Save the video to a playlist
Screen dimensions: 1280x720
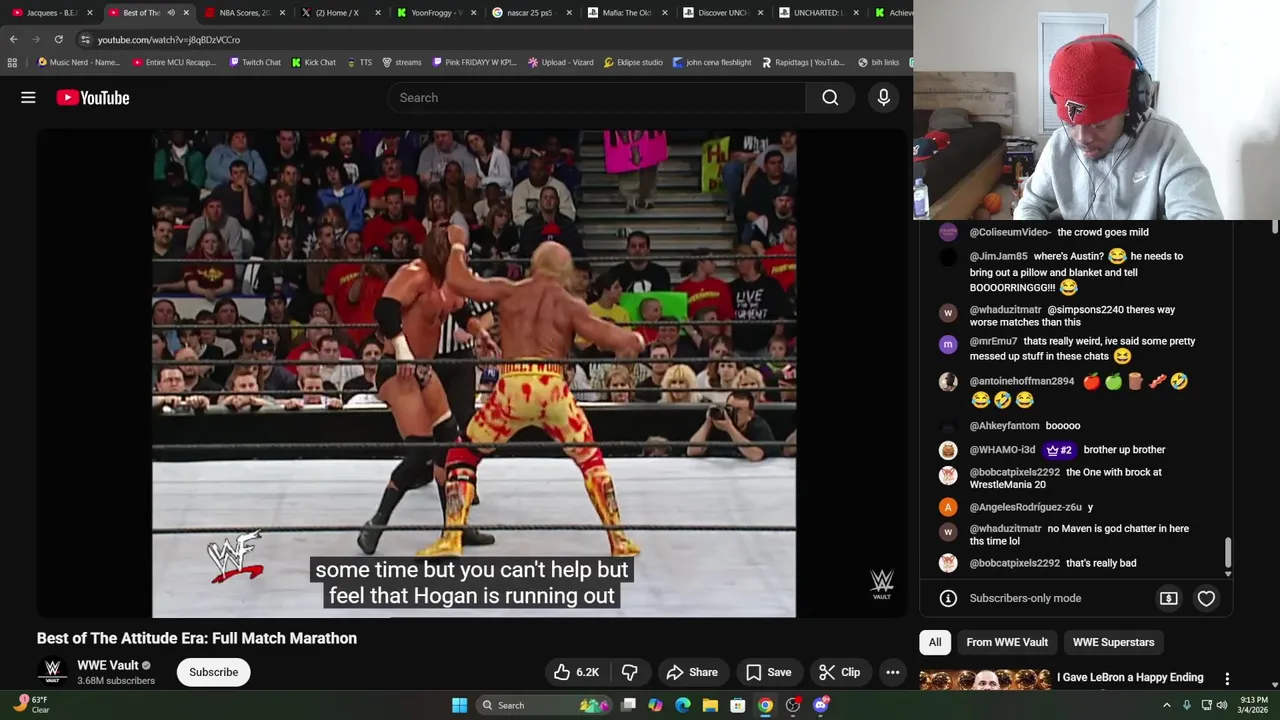[x=768, y=672]
